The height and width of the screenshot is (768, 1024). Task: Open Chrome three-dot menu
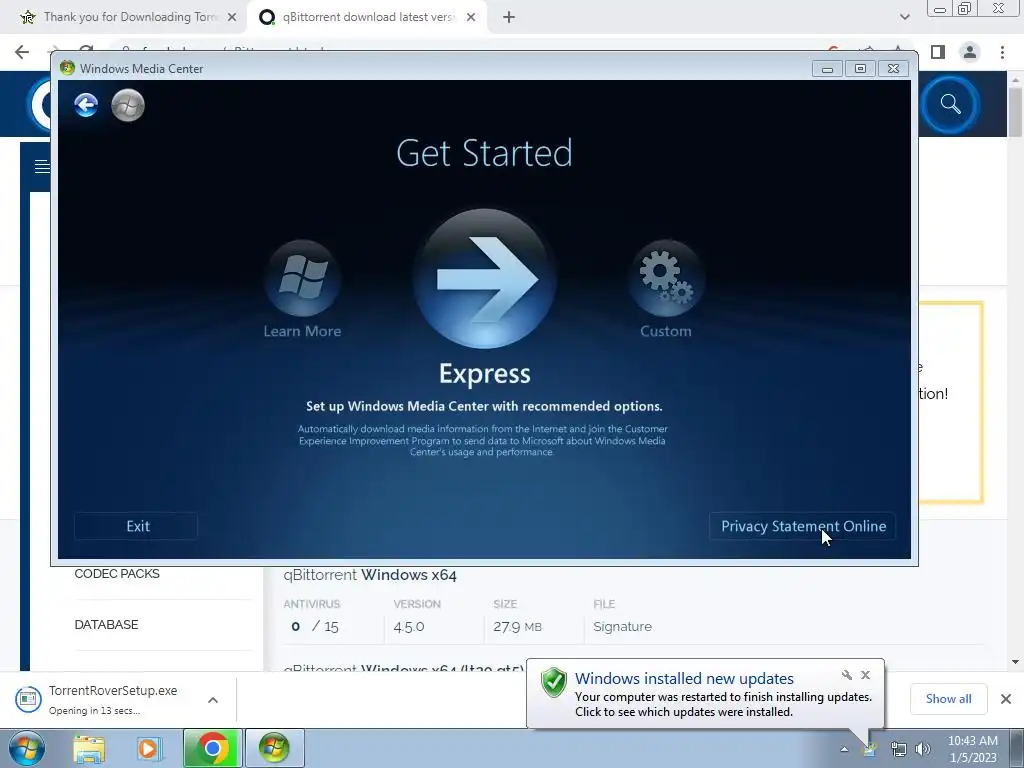1002,52
